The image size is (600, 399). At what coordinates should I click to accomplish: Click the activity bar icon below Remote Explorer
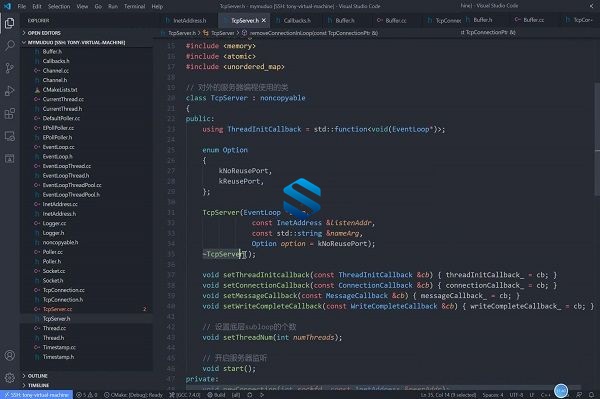(10, 158)
